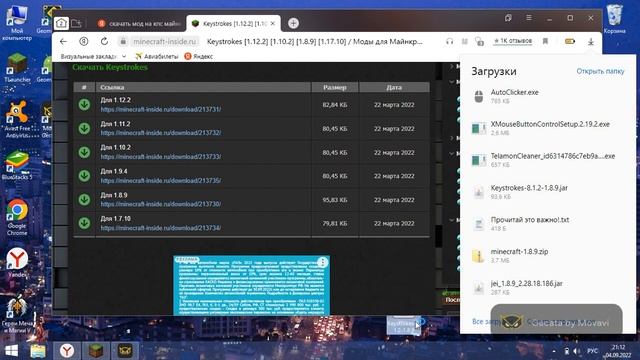Image resolution: width=640 pixels, height=360 pixels.
Task: Click the advertisement banner below the table
Action: coord(251,285)
